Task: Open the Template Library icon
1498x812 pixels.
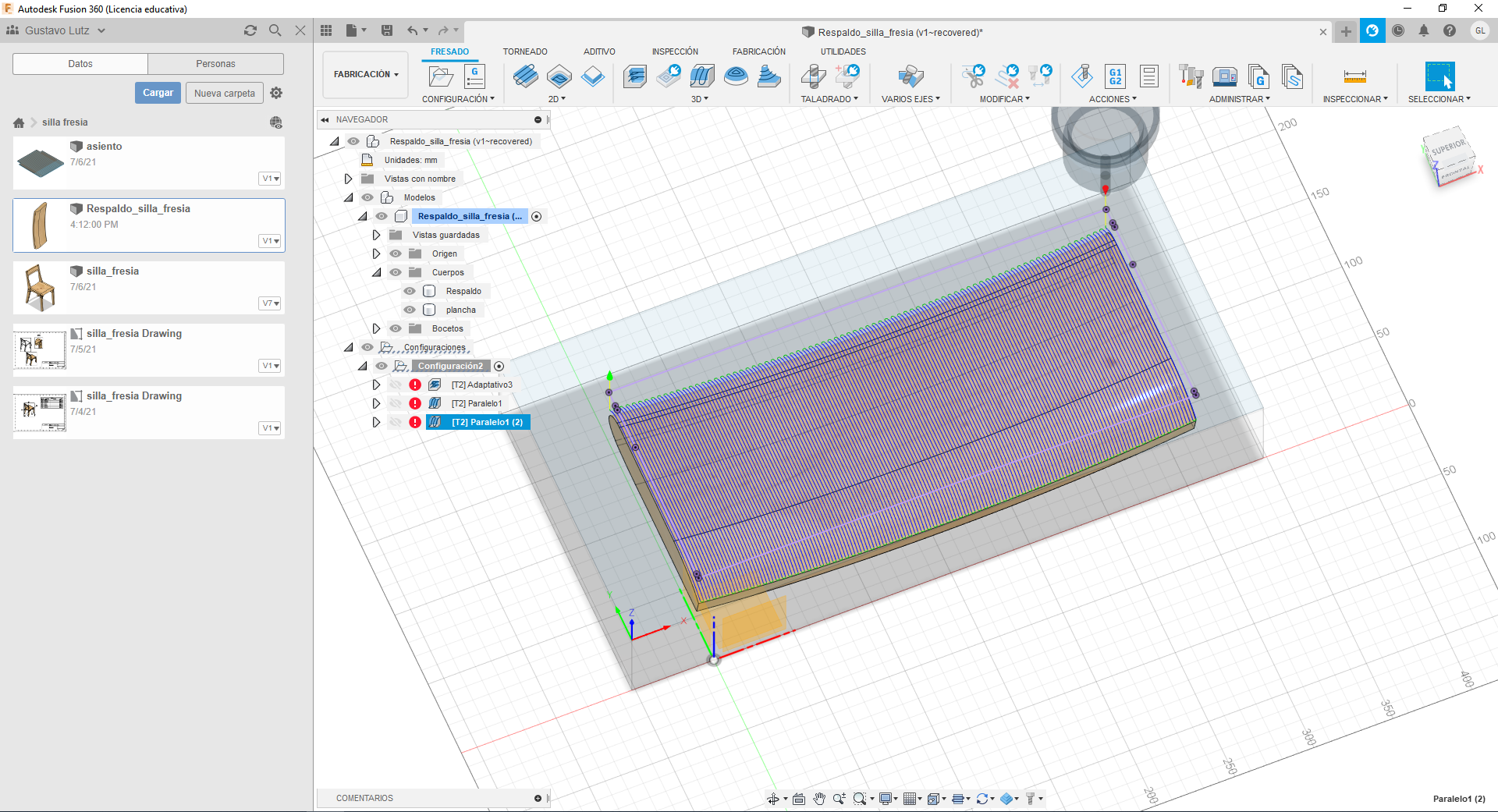Action: click(1292, 76)
